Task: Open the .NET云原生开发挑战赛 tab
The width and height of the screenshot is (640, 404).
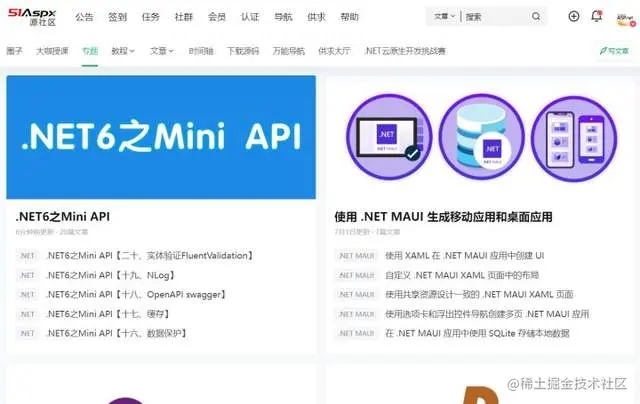Action: pos(405,51)
